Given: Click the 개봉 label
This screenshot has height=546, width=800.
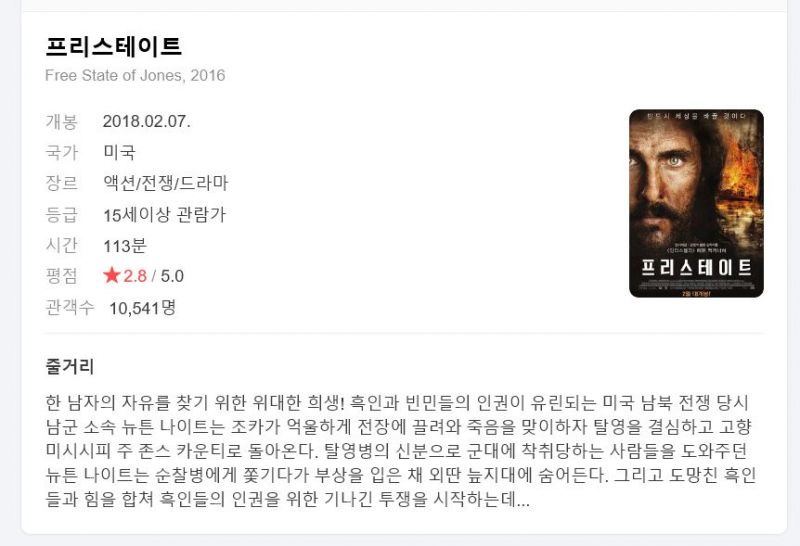Looking at the screenshot, I should click(x=62, y=122).
